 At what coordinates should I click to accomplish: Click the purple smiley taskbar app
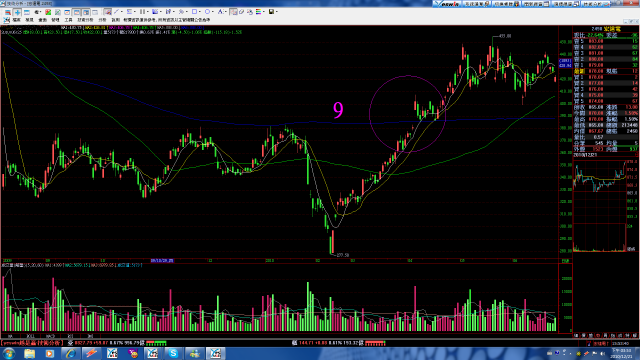click(133, 353)
